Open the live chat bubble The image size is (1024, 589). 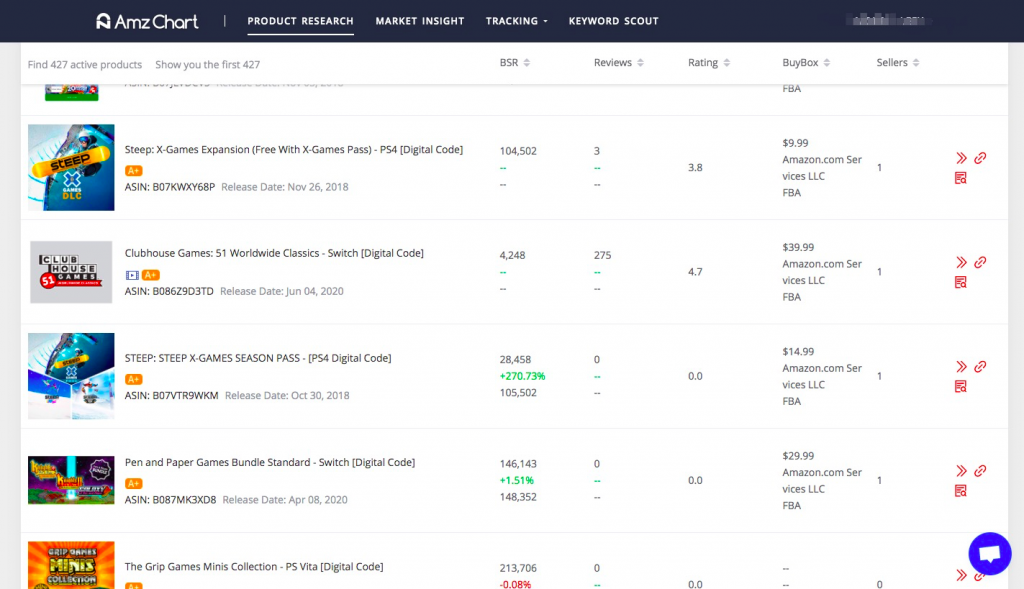(x=990, y=554)
